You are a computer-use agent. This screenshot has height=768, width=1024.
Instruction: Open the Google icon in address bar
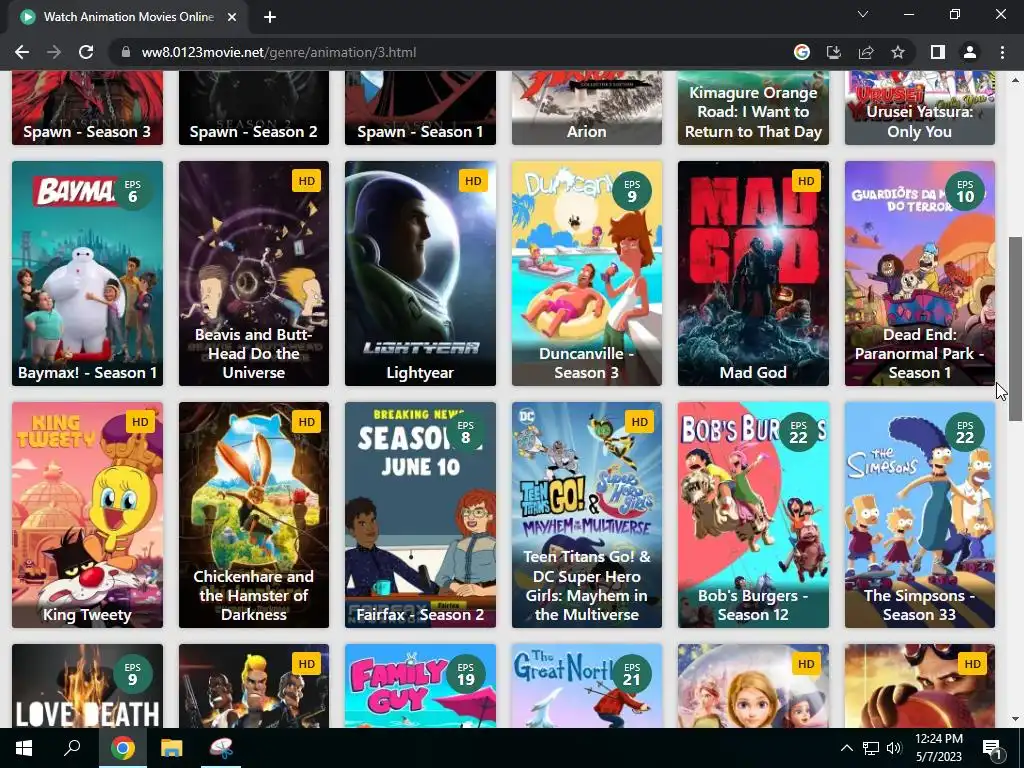point(802,52)
